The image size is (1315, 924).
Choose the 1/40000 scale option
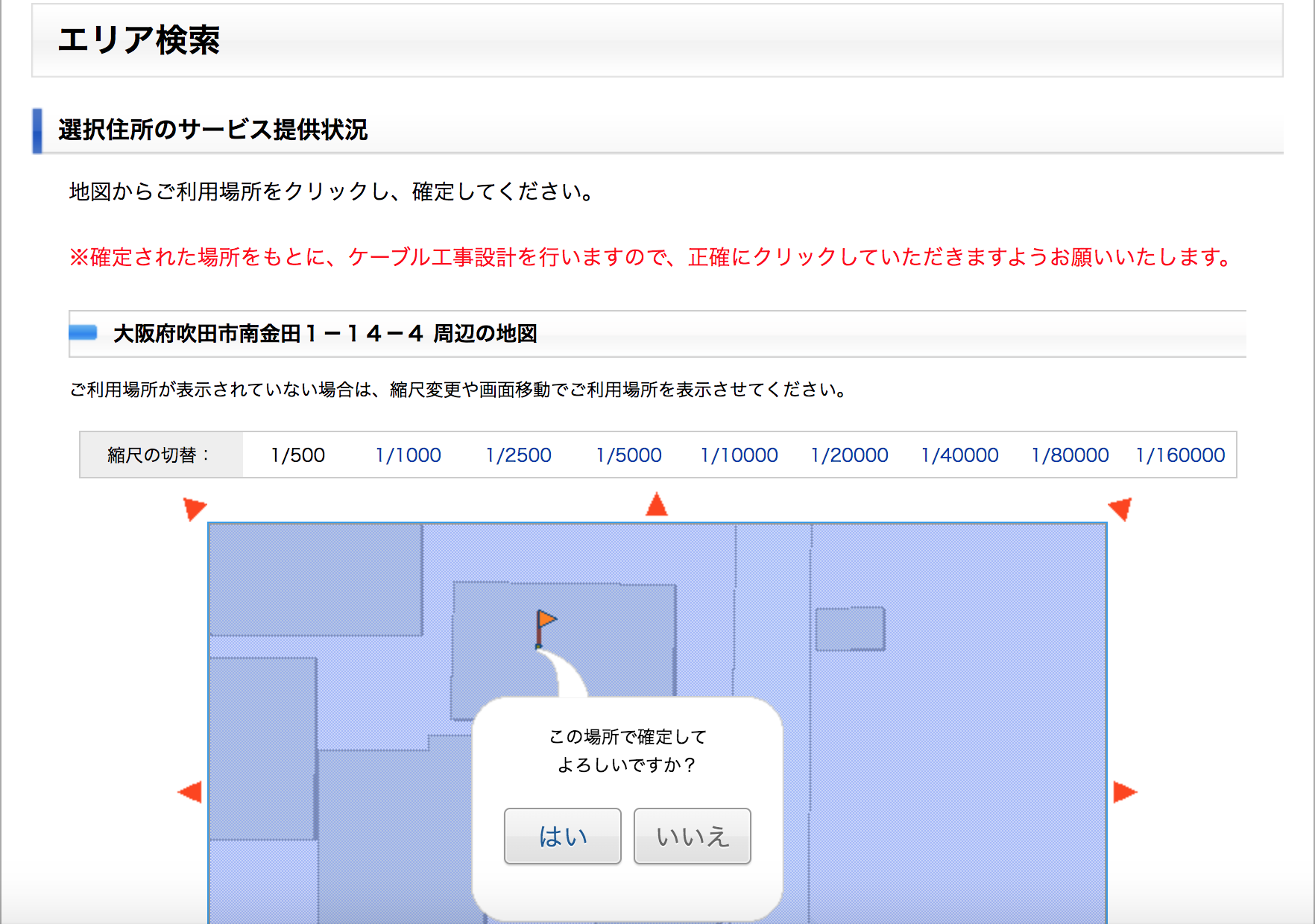959,455
